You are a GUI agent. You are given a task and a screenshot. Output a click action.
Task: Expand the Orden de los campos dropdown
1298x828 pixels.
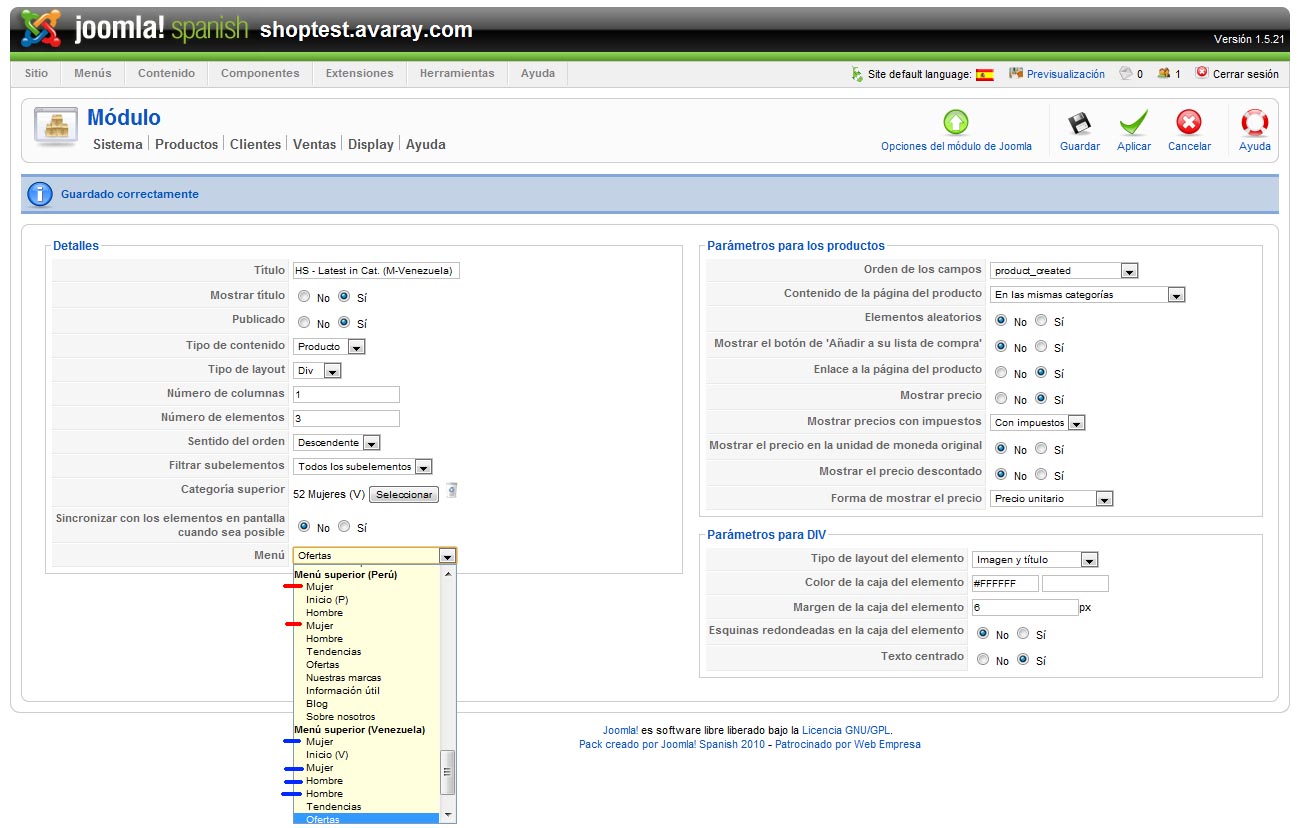[1064, 270]
